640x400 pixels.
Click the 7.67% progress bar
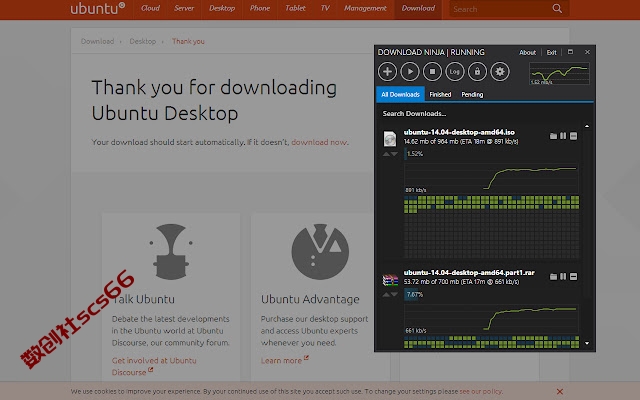tap(491, 294)
